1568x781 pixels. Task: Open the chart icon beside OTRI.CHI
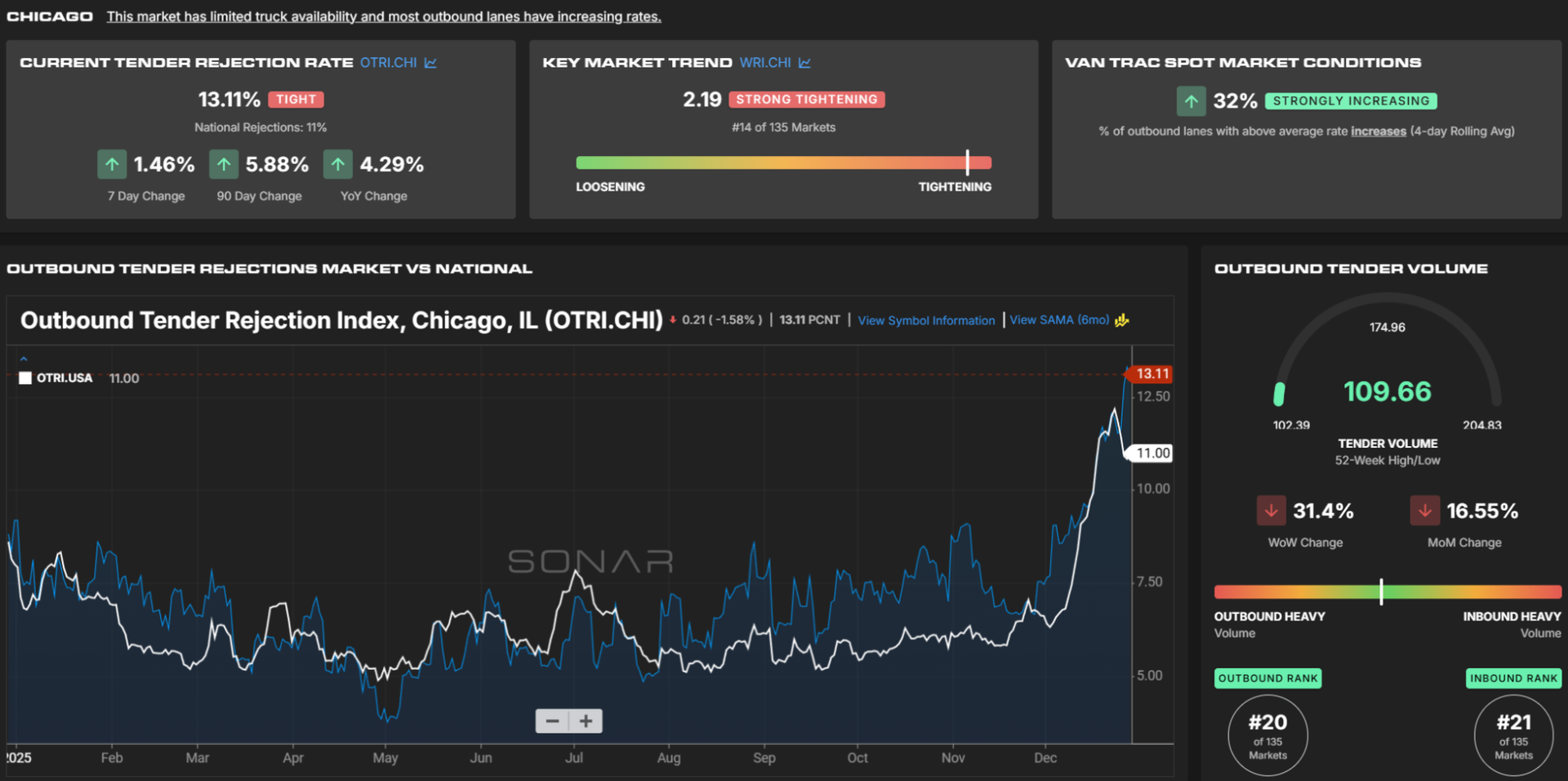click(x=430, y=63)
